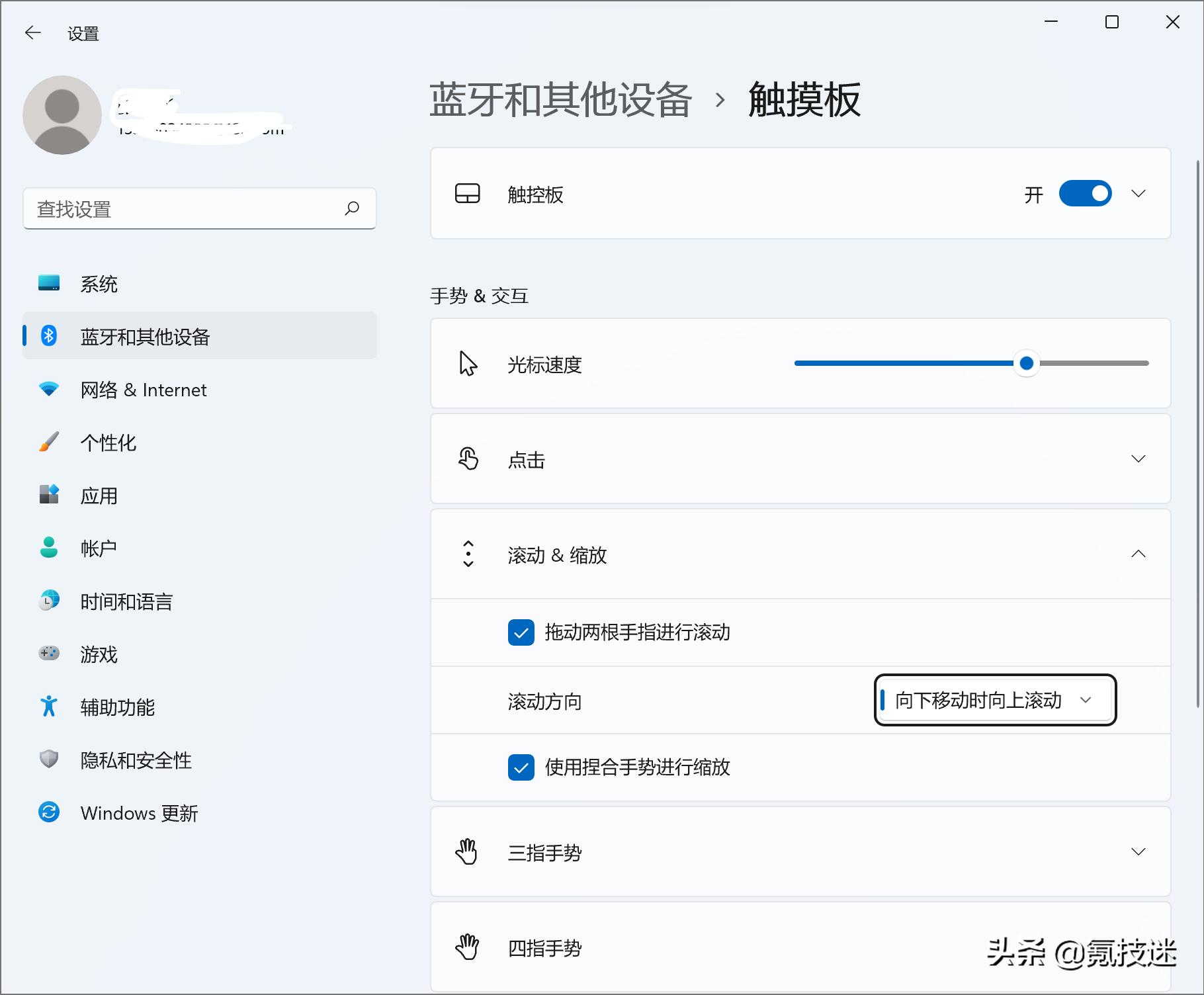The width and height of the screenshot is (1204, 995).
Task: Expand the 点击 gestures section
Action: pos(1138,458)
